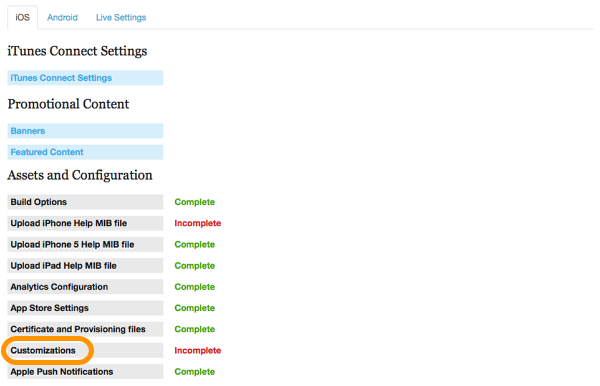This screenshot has height=386, width=600.
Task: Open the Banners link
Action: 85,131
